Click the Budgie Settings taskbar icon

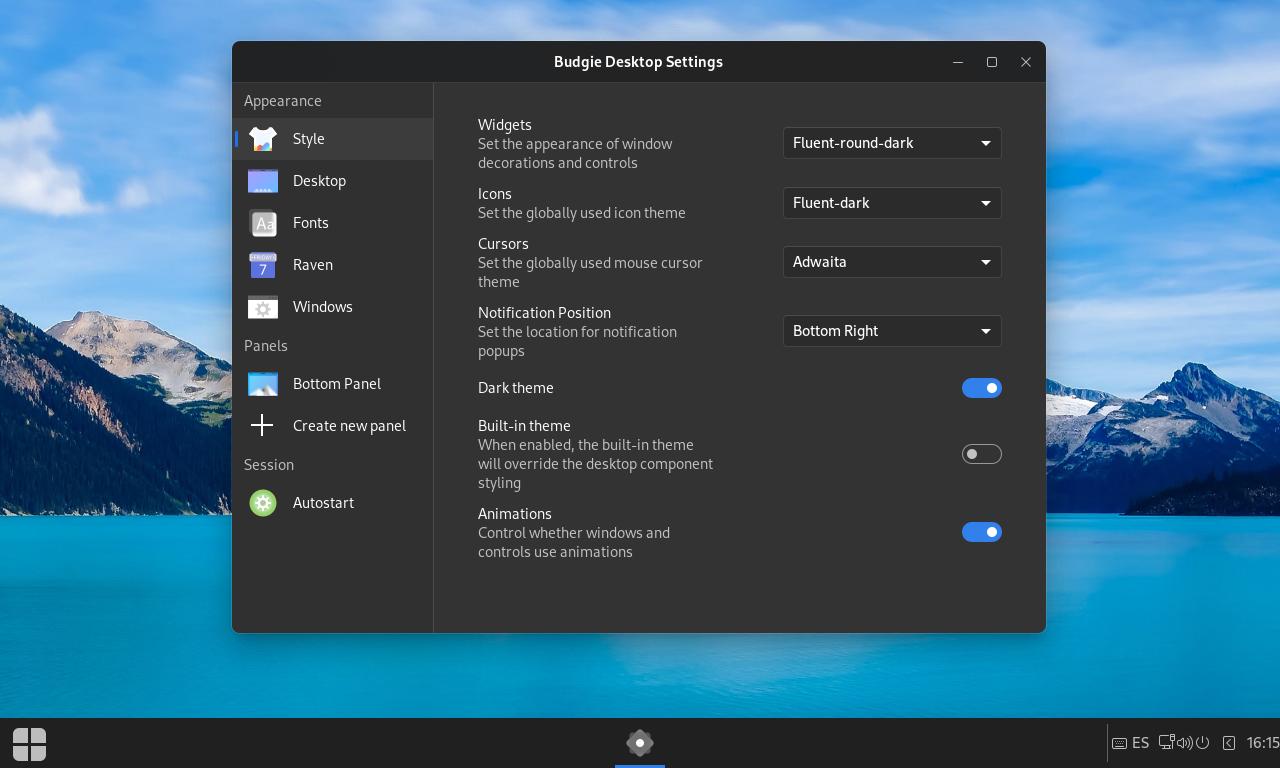click(x=640, y=743)
